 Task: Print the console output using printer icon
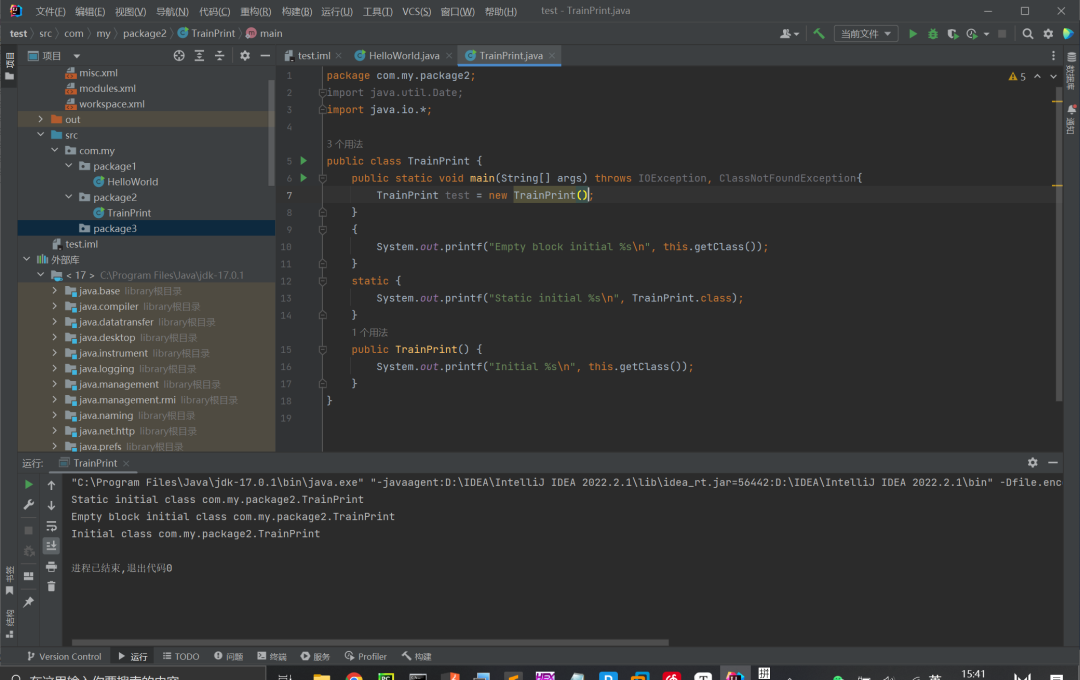(51, 566)
